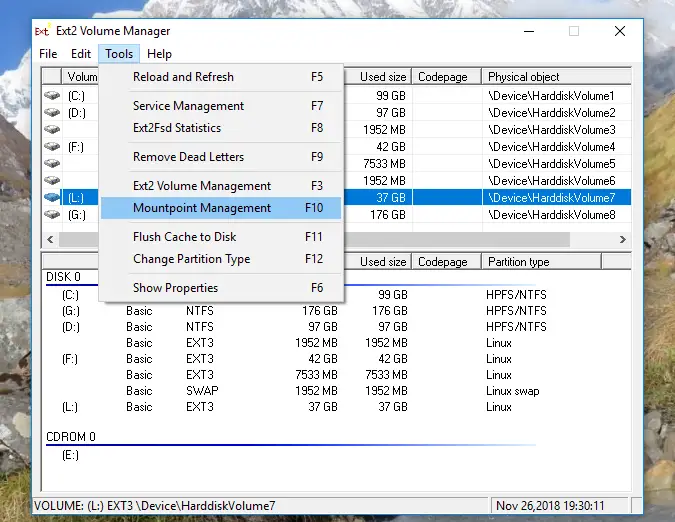Viewport: 675px width, 522px height.
Task: Click lower list 7533 MB used size
Action: point(386,375)
